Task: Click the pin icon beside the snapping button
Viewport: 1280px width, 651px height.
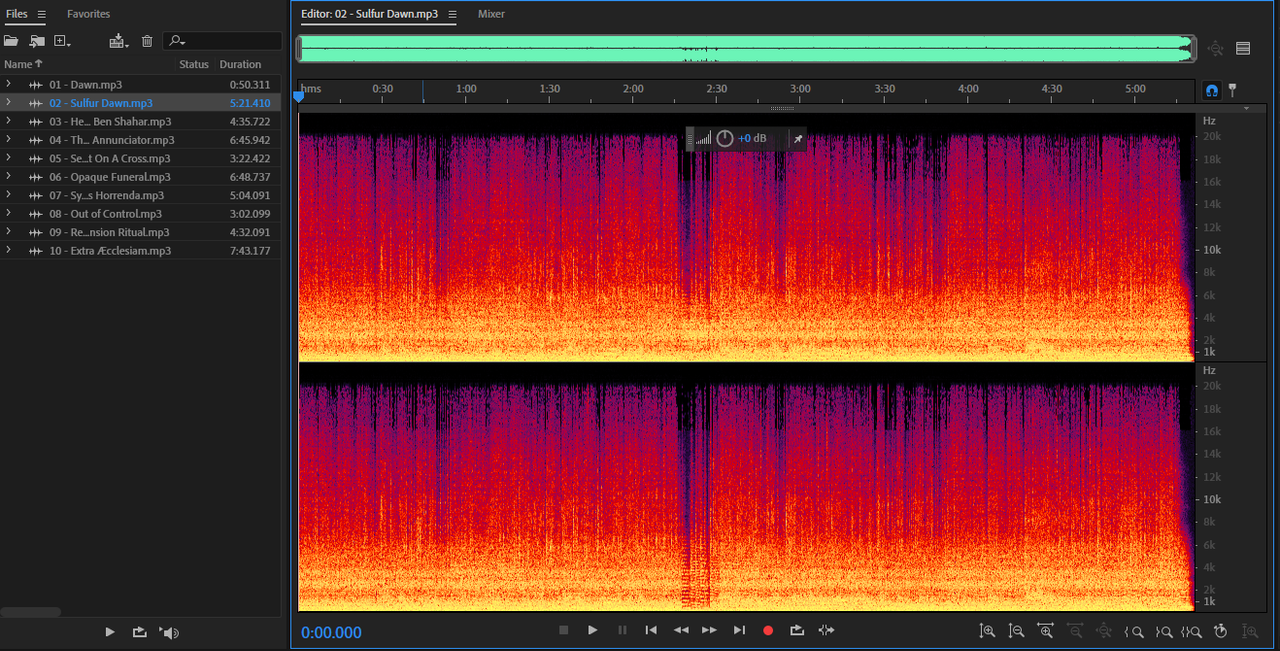Action: [1232, 90]
